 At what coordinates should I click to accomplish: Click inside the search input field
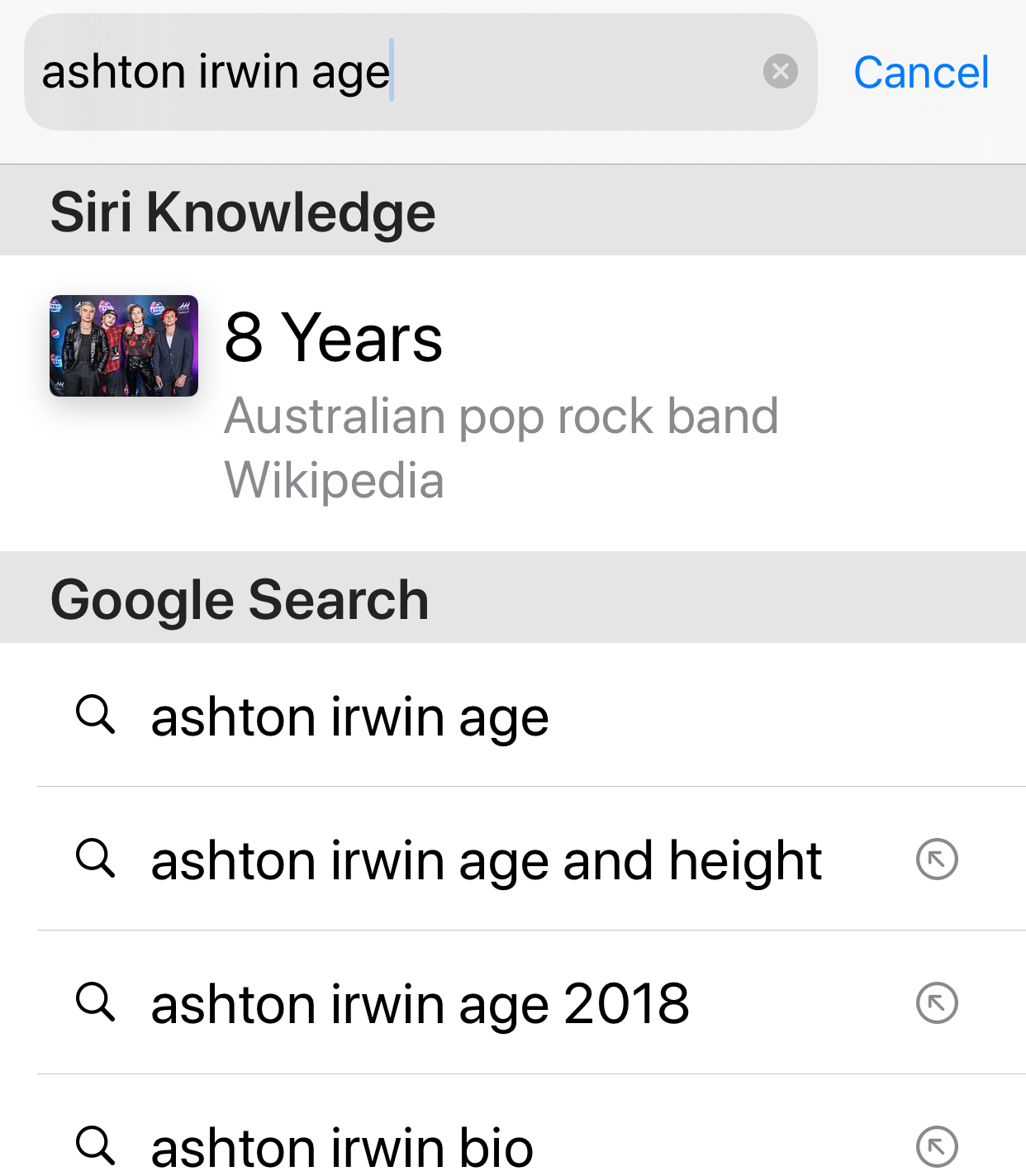413,73
